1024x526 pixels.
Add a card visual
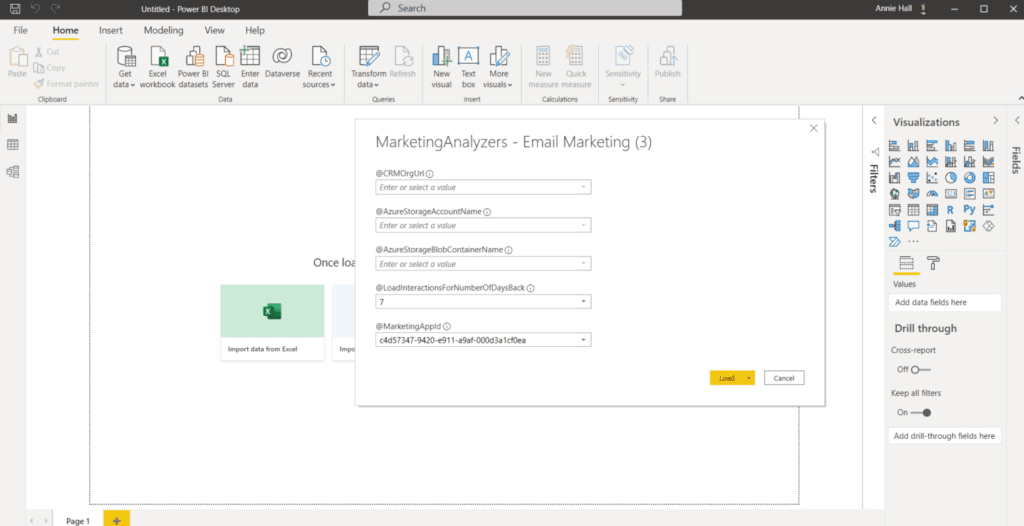951,194
